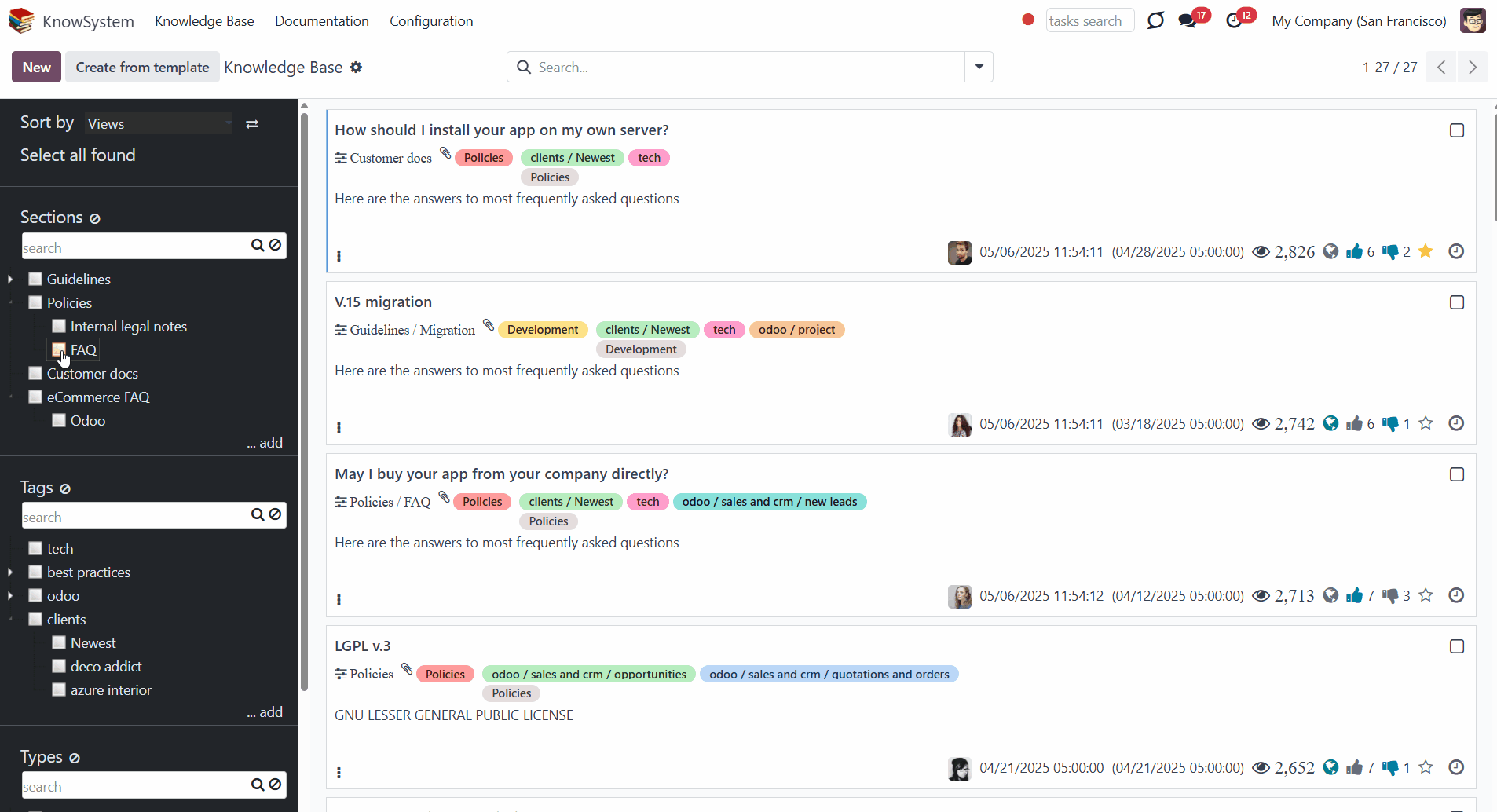Viewport: 1497px width, 812px height.
Task: Open messages icon with 17 badge
Action: (x=1188, y=21)
